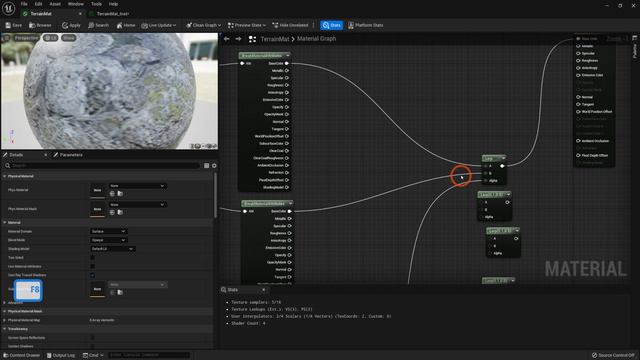This screenshot has height=360, width=640.
Task: Click the Refraction output pin
Action: [x=287, y=173]
